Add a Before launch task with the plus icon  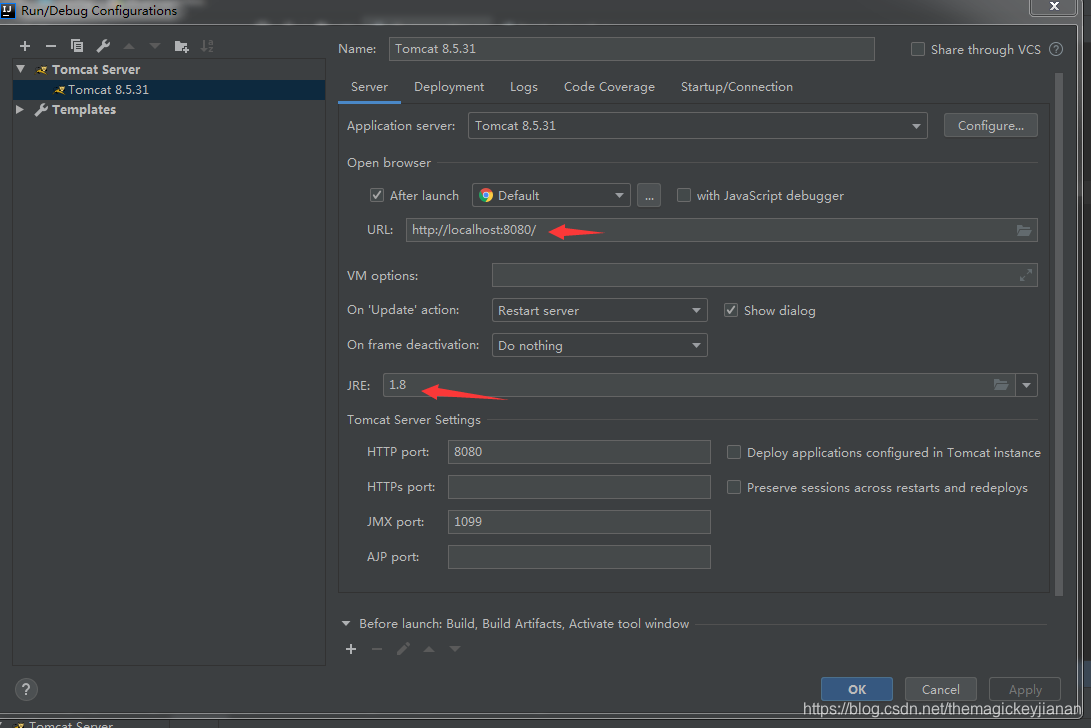tap(351, 649)
